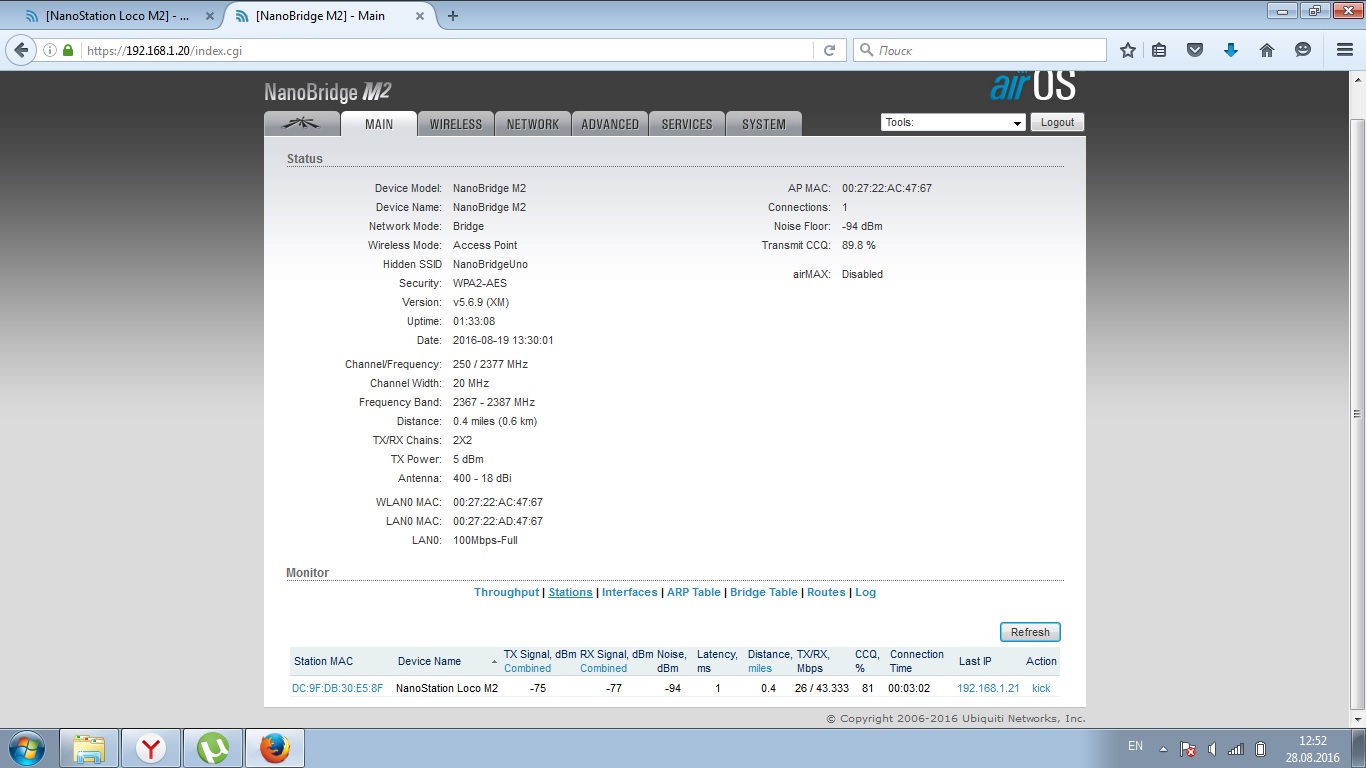Toggle RX Signal Combined link
The image size is (1366, 768).
click(x=603, y=668)
